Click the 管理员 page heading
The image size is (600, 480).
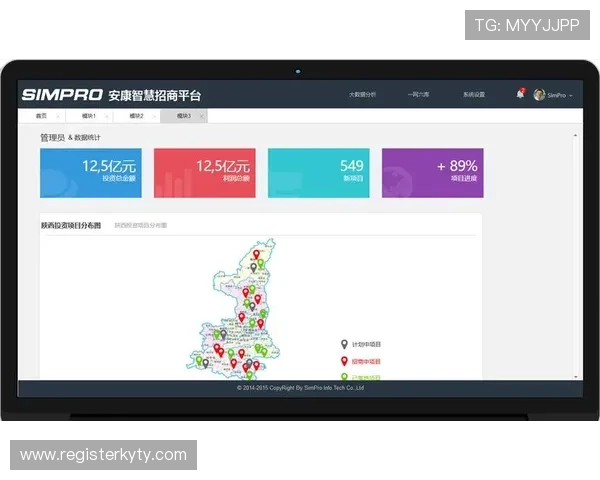52,137
